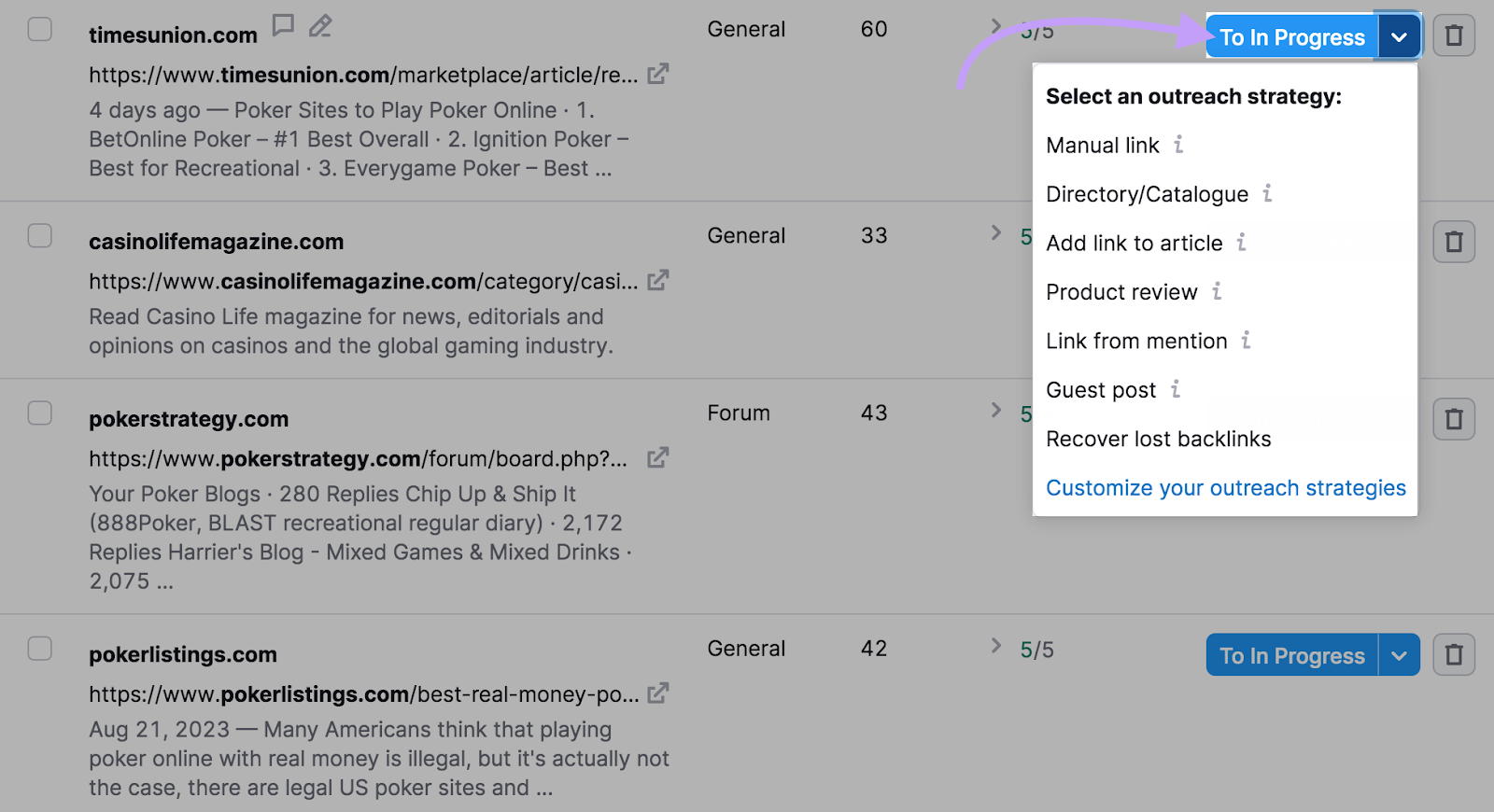Show info icon for Product review strategy
Image resolution: width=1494 pixels, height=812 pixels.
(1217, 291)
